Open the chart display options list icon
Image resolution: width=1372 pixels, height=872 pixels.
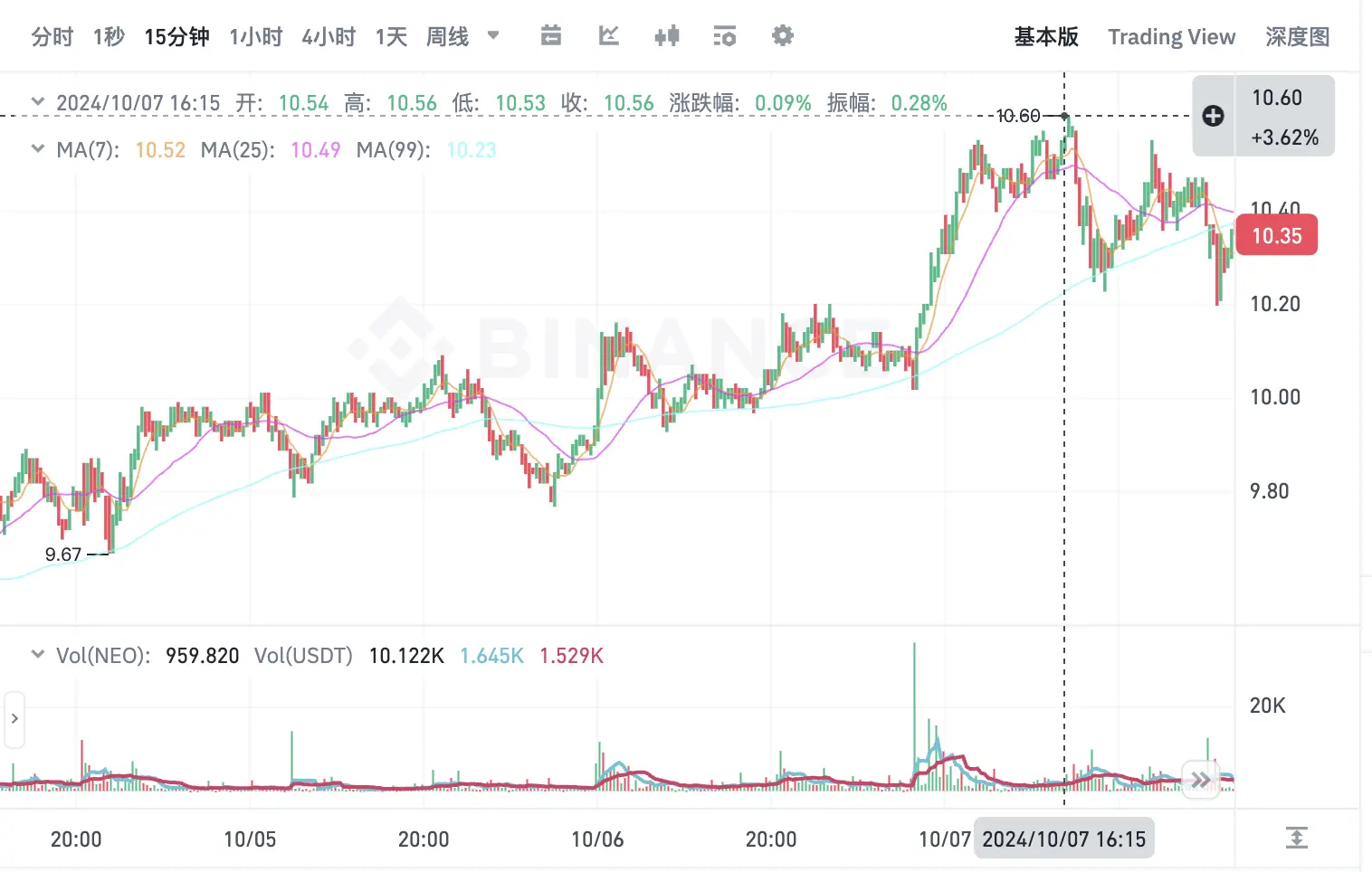724,36
